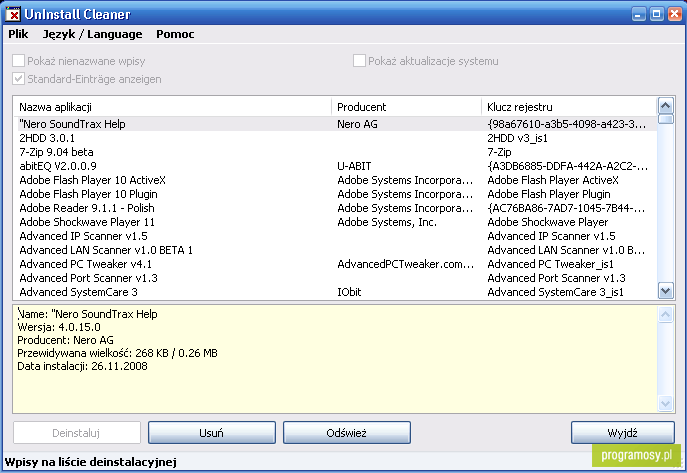Toggle Pokaż aktualizacje systemu checkbox
This screenshot has width=687, height=473.
click(359, 61)
